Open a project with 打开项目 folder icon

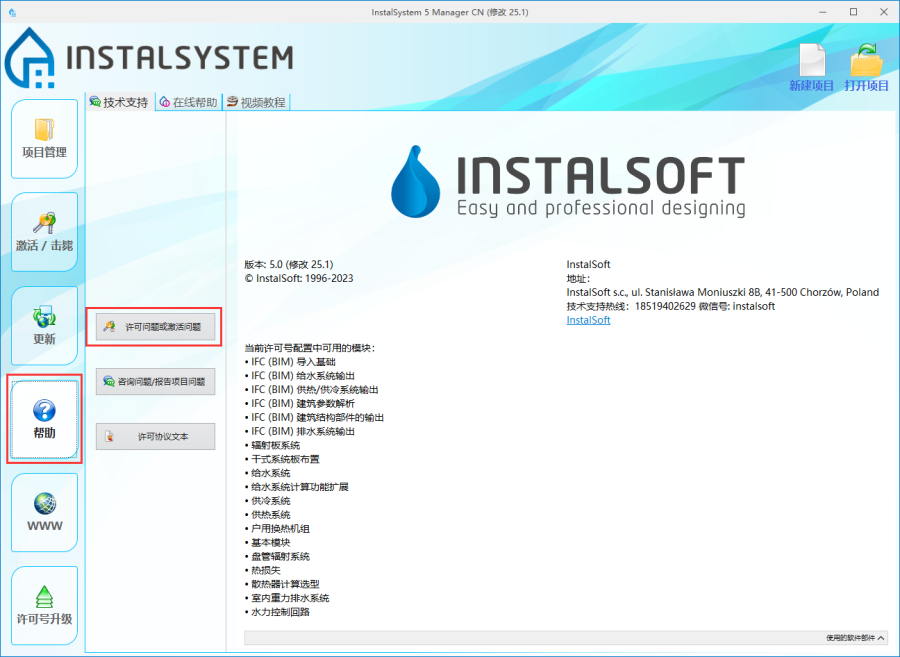pos(866,68)
